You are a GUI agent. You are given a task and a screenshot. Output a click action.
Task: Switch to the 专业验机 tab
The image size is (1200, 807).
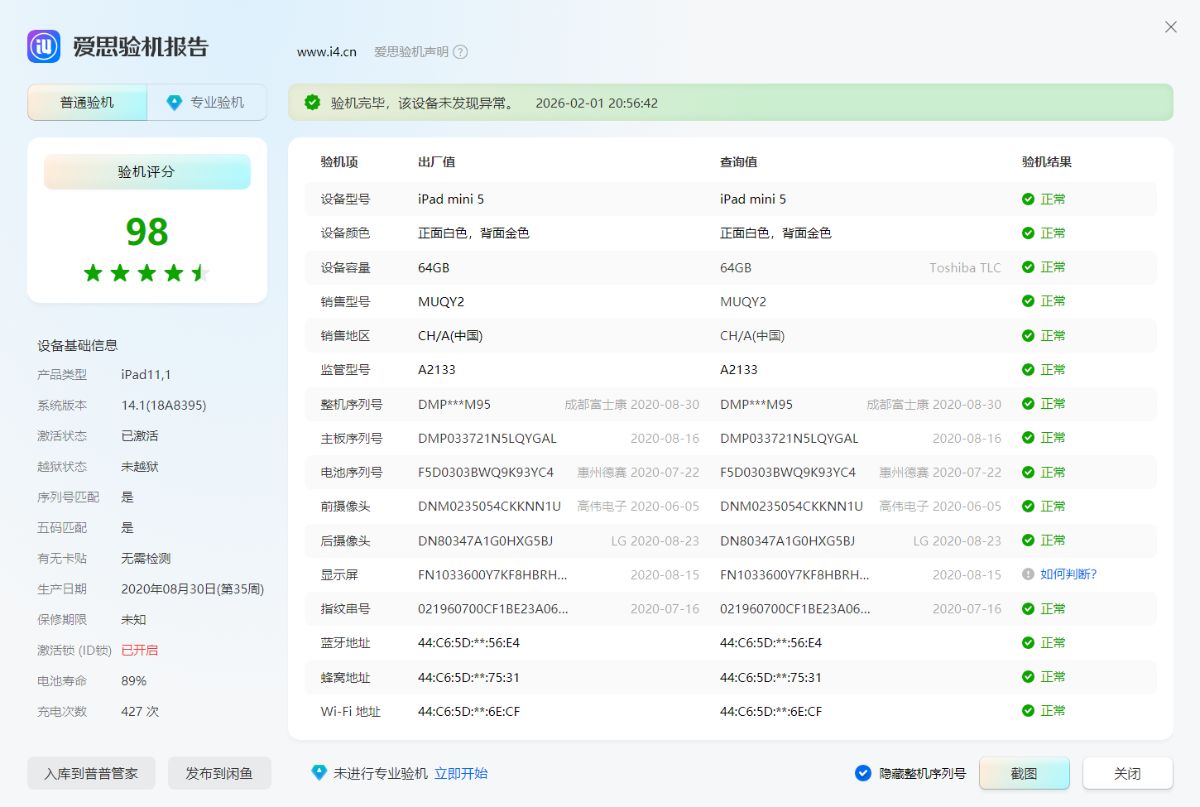click(207, 102)
